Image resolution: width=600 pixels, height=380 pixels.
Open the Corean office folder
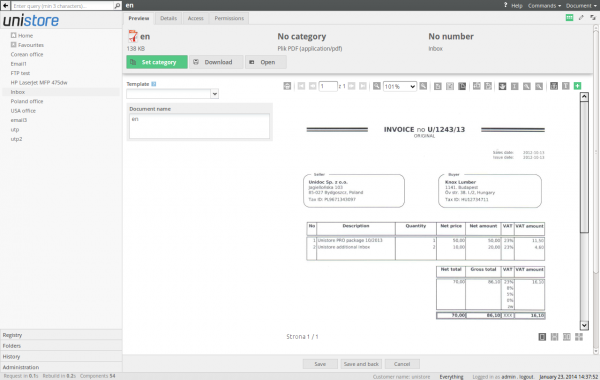point(27,54)
